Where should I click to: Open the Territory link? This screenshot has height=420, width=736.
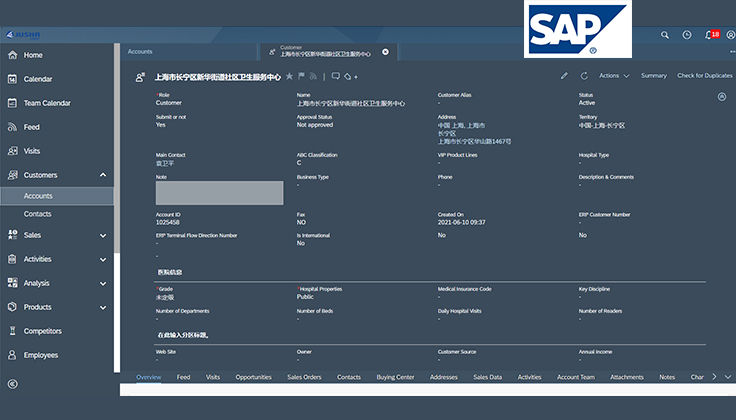coord(601,125)
